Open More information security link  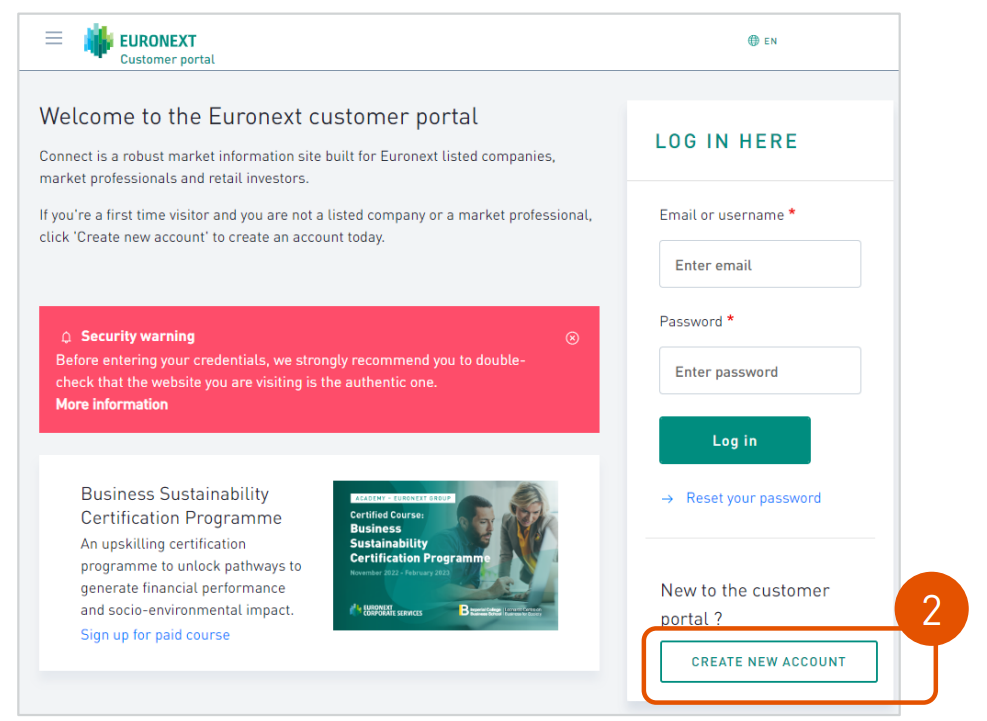(x=112, y=404)
